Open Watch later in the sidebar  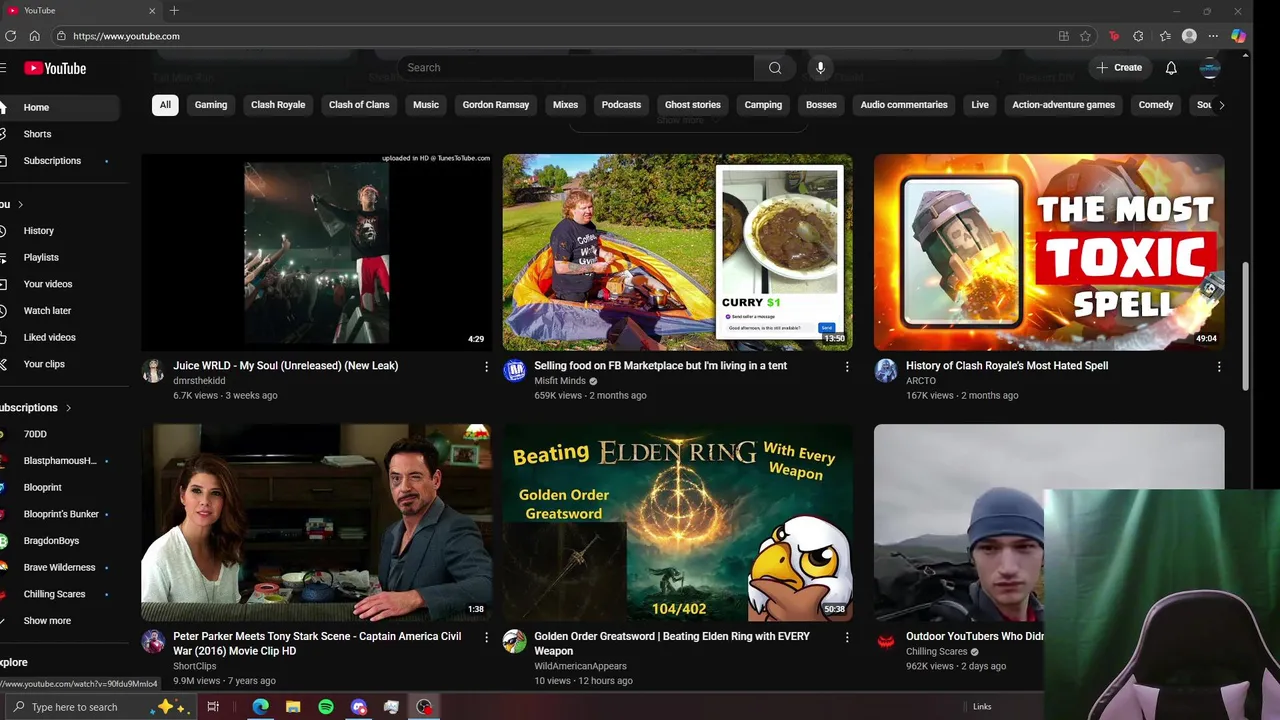pyautogui.click(x=47, y=311)
